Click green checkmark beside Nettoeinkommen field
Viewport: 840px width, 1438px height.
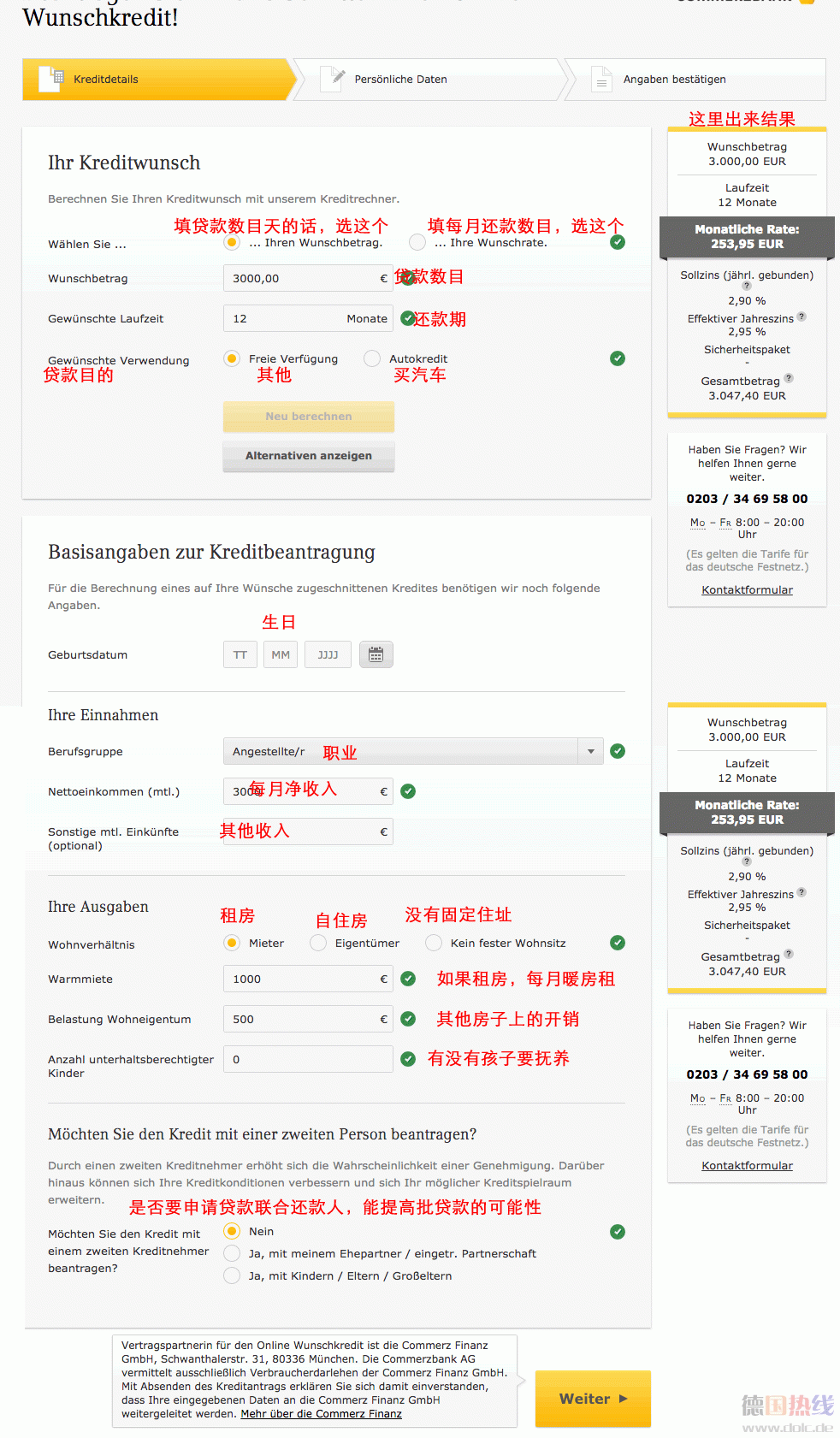pos(408,791)
